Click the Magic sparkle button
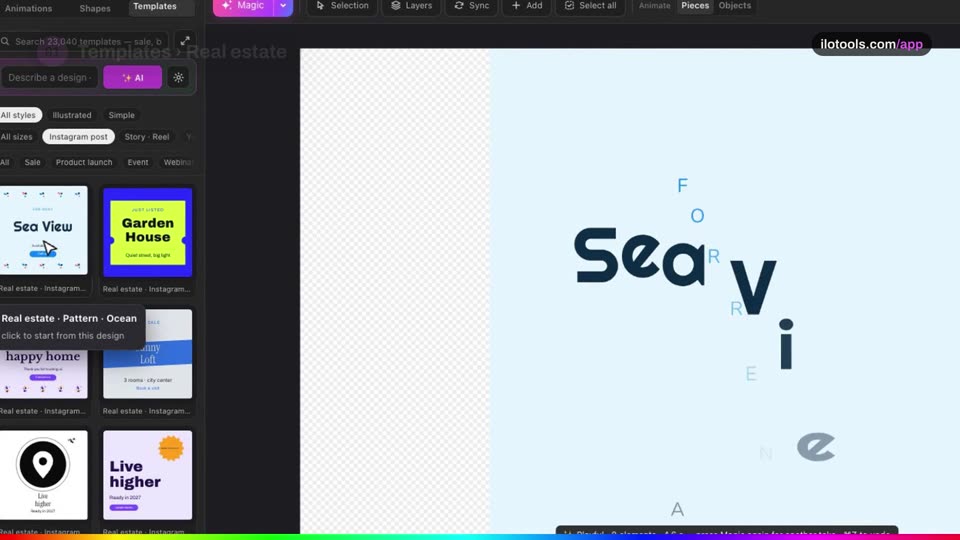Screen dimensions: 960x540 click(x=243, y=6)
